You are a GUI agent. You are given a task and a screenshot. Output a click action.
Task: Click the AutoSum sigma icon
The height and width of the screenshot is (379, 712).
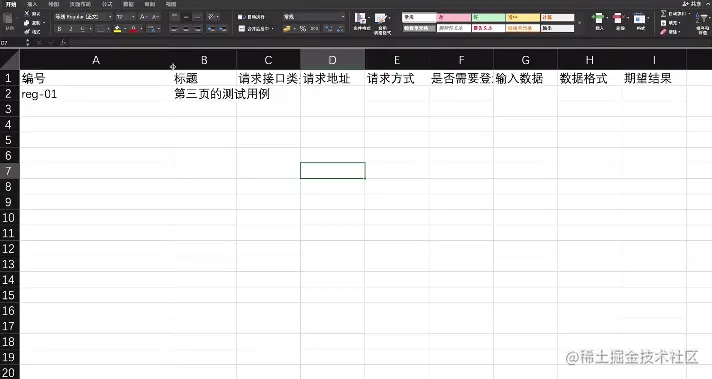coord(663,14)
